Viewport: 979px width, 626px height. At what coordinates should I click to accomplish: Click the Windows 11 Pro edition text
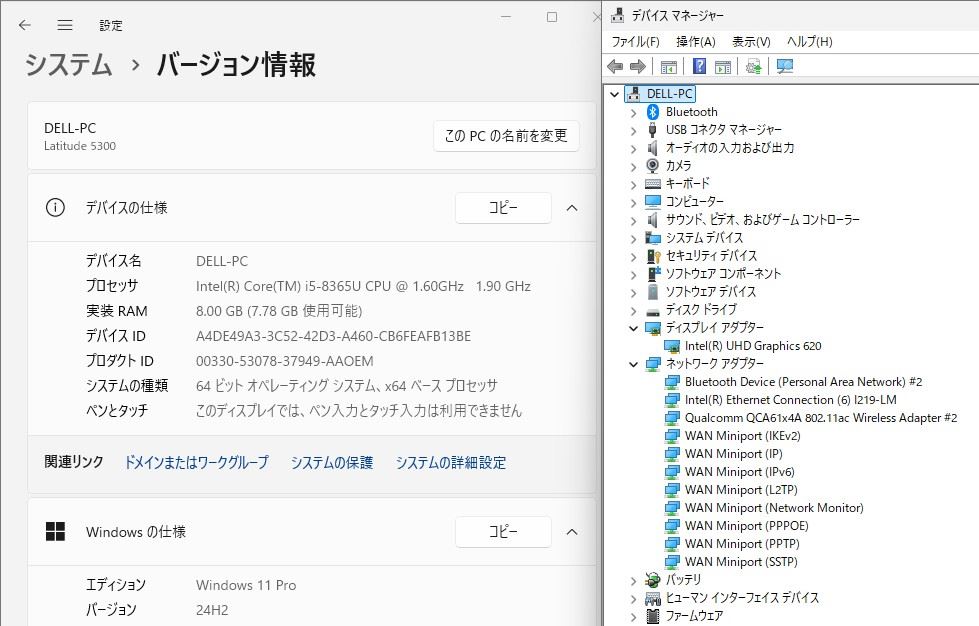pyautogui.click(x=246, y=585)
